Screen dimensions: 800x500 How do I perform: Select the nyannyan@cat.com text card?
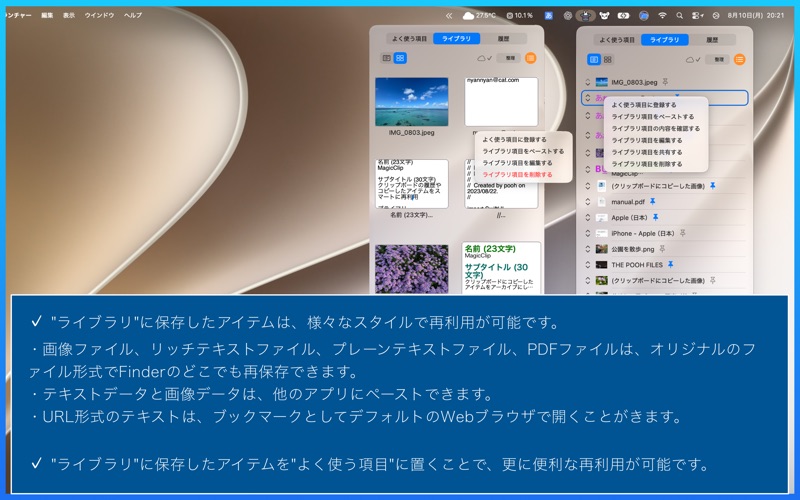501,102
